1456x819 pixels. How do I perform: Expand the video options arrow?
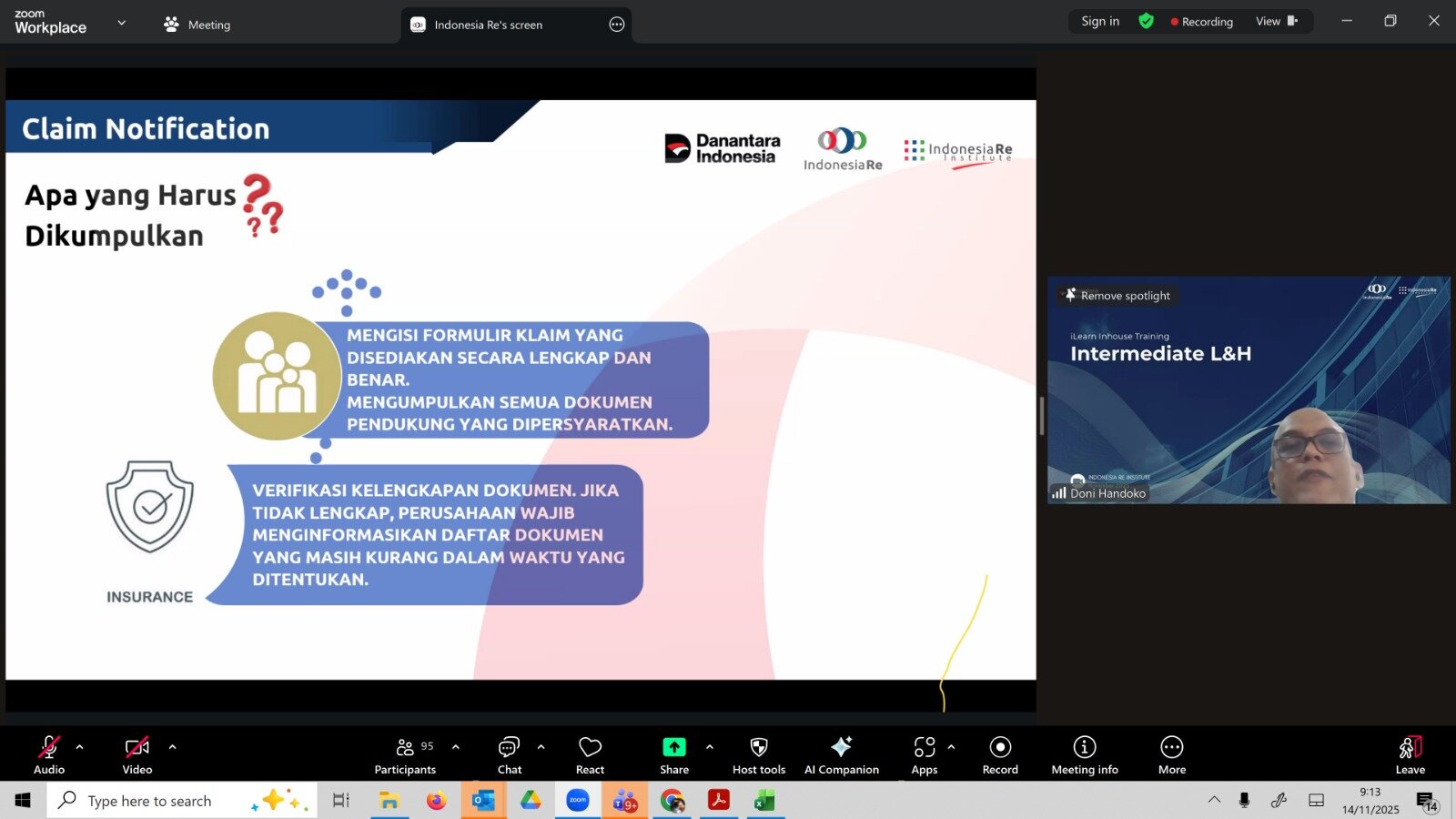click(x=173, y=747)
